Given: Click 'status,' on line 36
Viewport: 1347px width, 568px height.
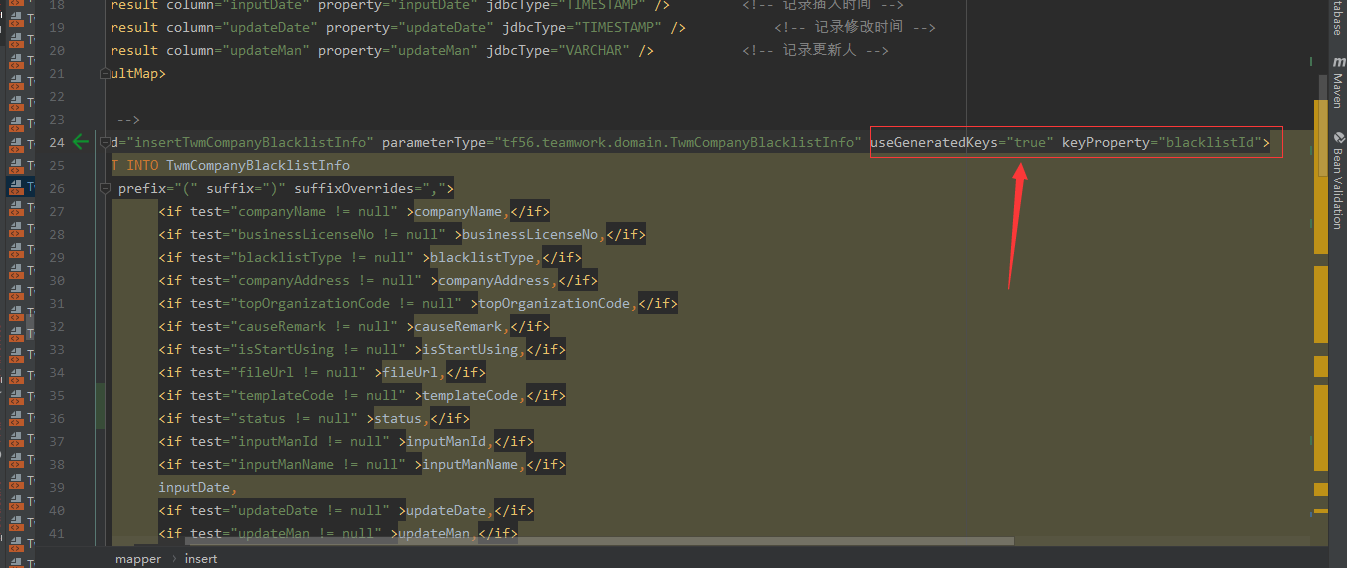Looking at the screenshot, I should pyautogui.click(x=402, y=418).
